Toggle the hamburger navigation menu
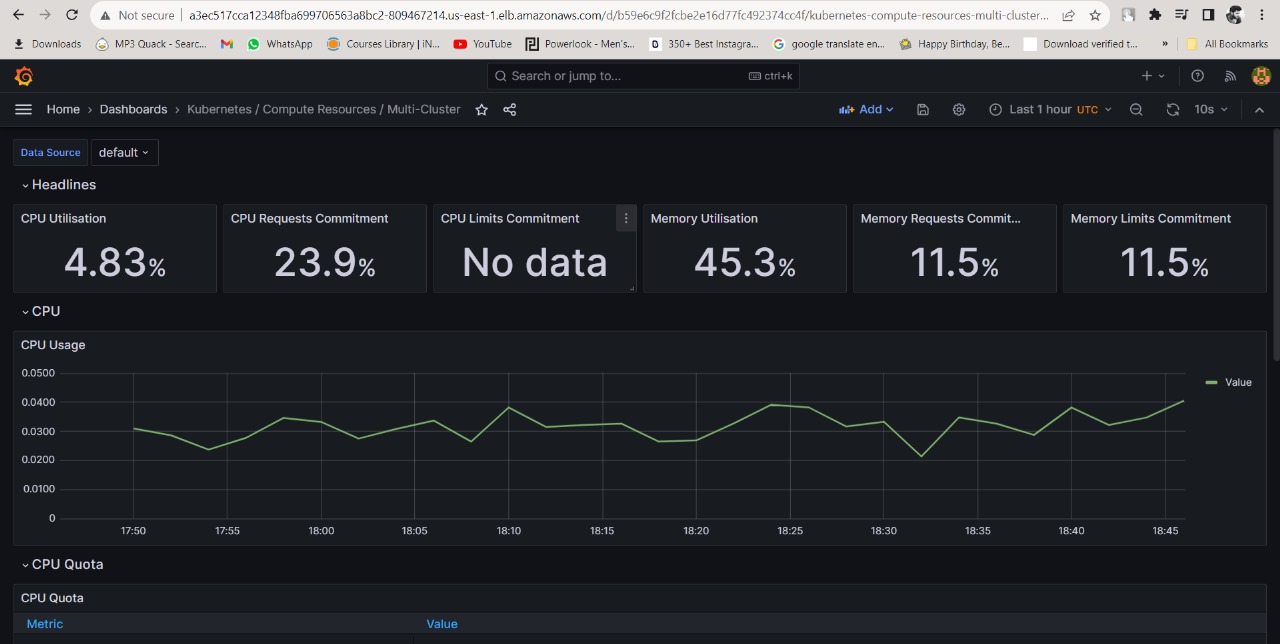The width and height of the screenshot is (1280, 644). 23,109
